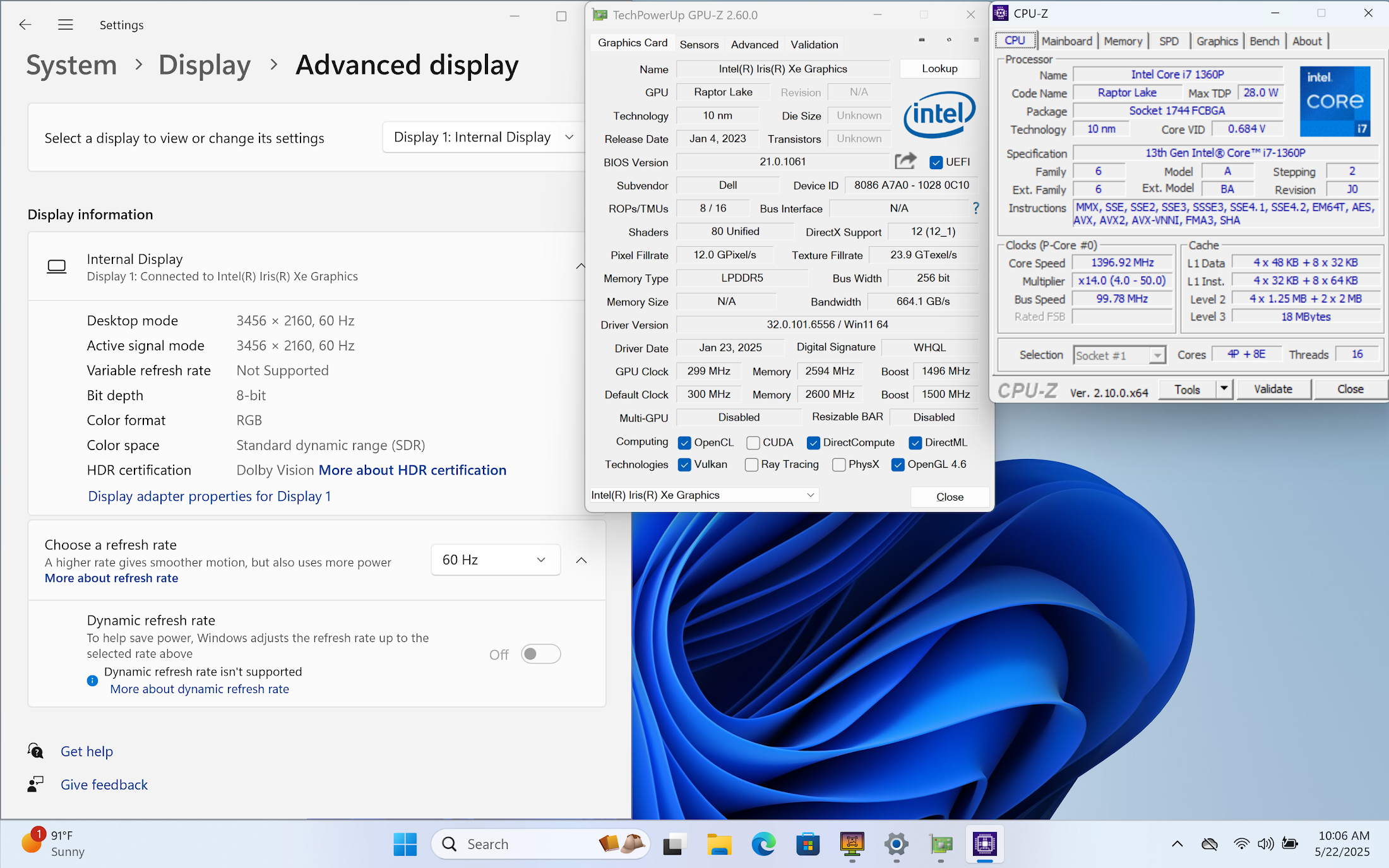Launch Microsoft Edge from the taskbar
The height and width of the screenshot is (868, 1389).
[x=763, y=844]
